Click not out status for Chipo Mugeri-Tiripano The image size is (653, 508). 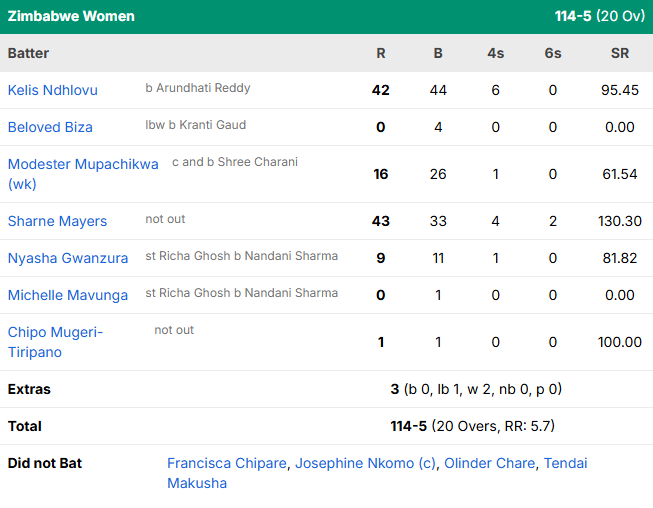pyautogui.click(x=174, y=330)
